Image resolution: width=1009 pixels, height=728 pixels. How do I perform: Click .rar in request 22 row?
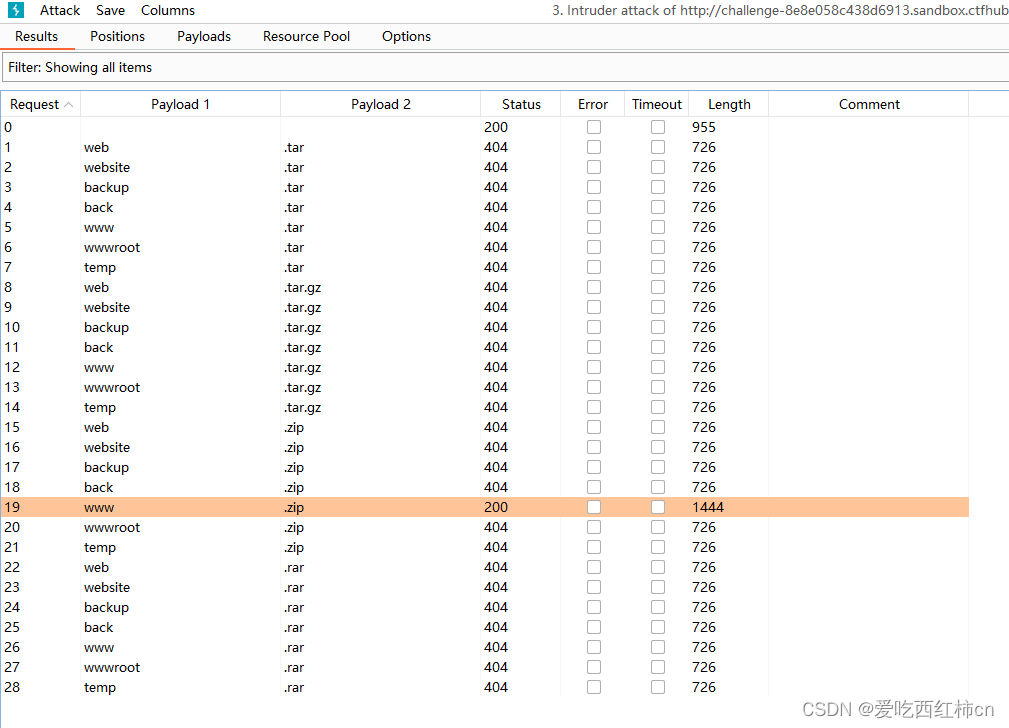click(x=294, y=567)
